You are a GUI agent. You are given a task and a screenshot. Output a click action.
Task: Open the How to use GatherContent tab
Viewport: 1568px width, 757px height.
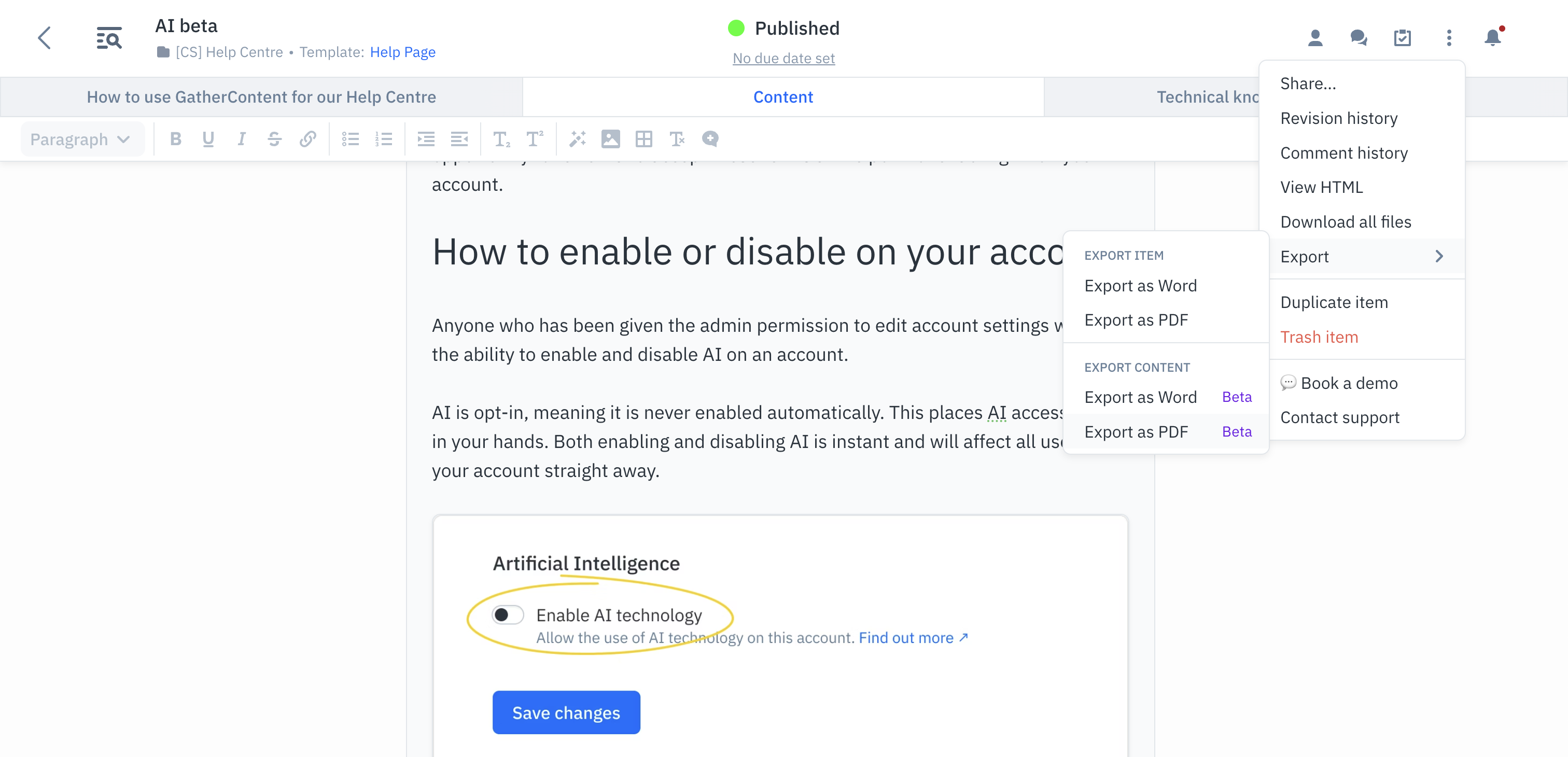[x=261, y=97]
